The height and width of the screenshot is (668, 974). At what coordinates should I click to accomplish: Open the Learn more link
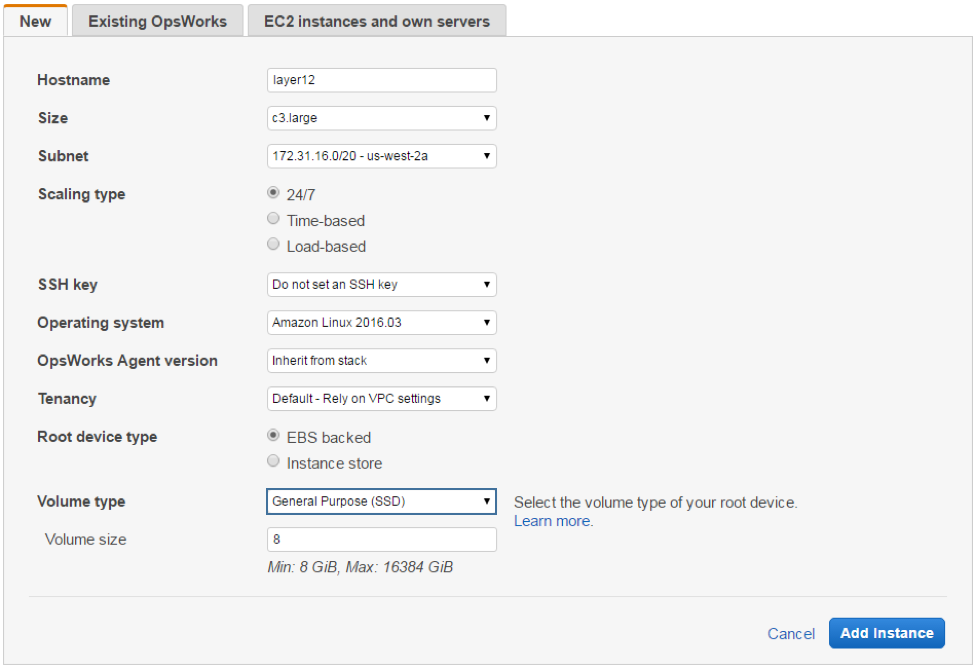[552, 521]
